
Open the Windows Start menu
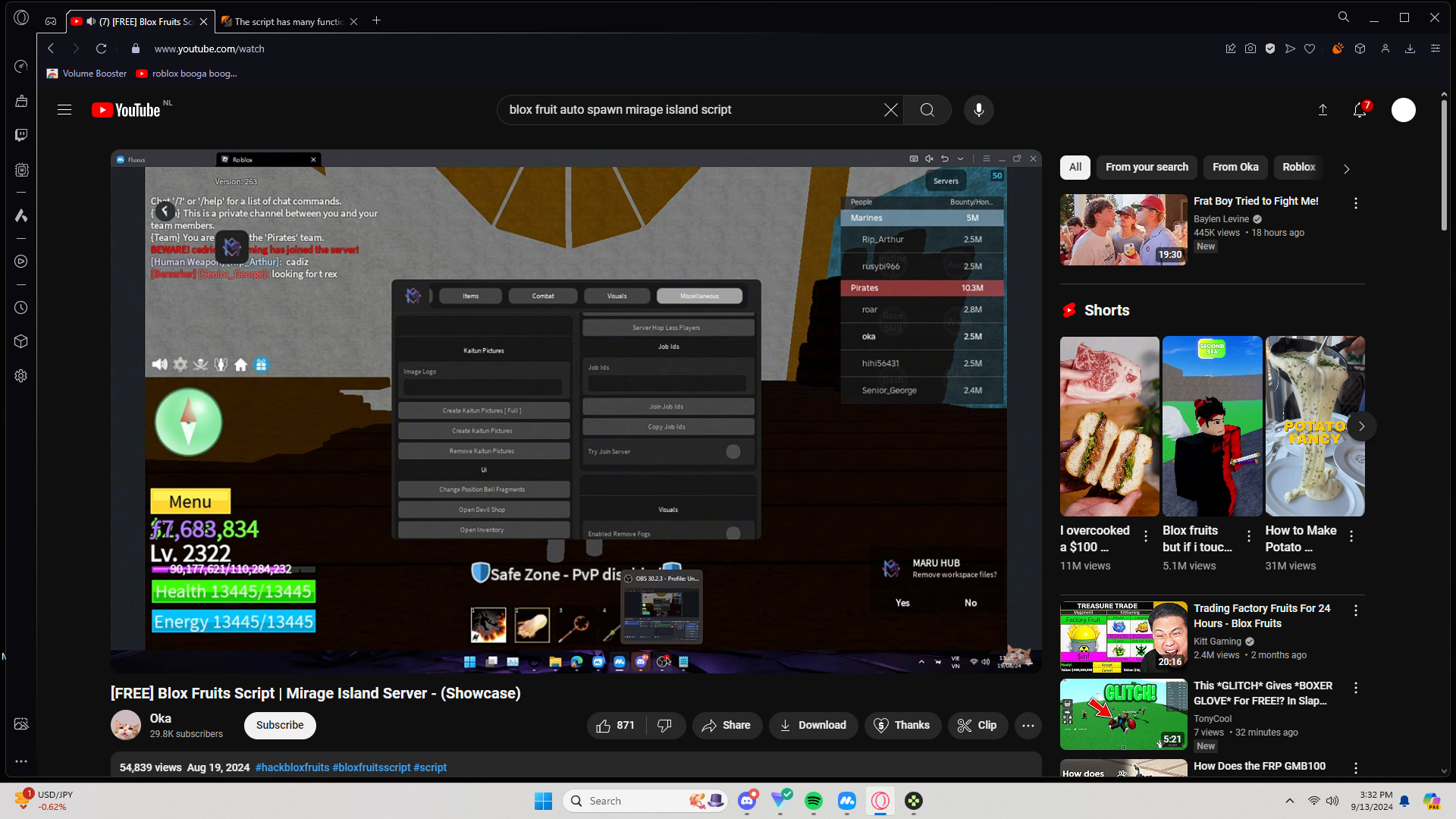point(544,801)
